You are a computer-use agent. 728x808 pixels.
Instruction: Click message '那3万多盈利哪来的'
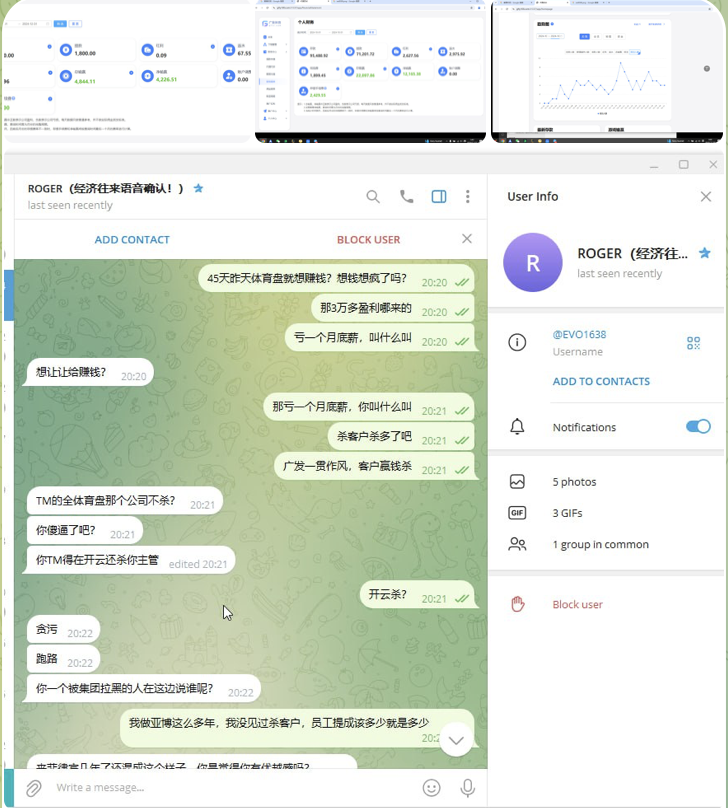tap(393, 308)
